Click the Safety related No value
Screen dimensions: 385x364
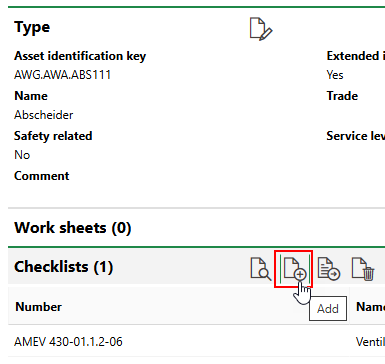click(x=22, y=155)
